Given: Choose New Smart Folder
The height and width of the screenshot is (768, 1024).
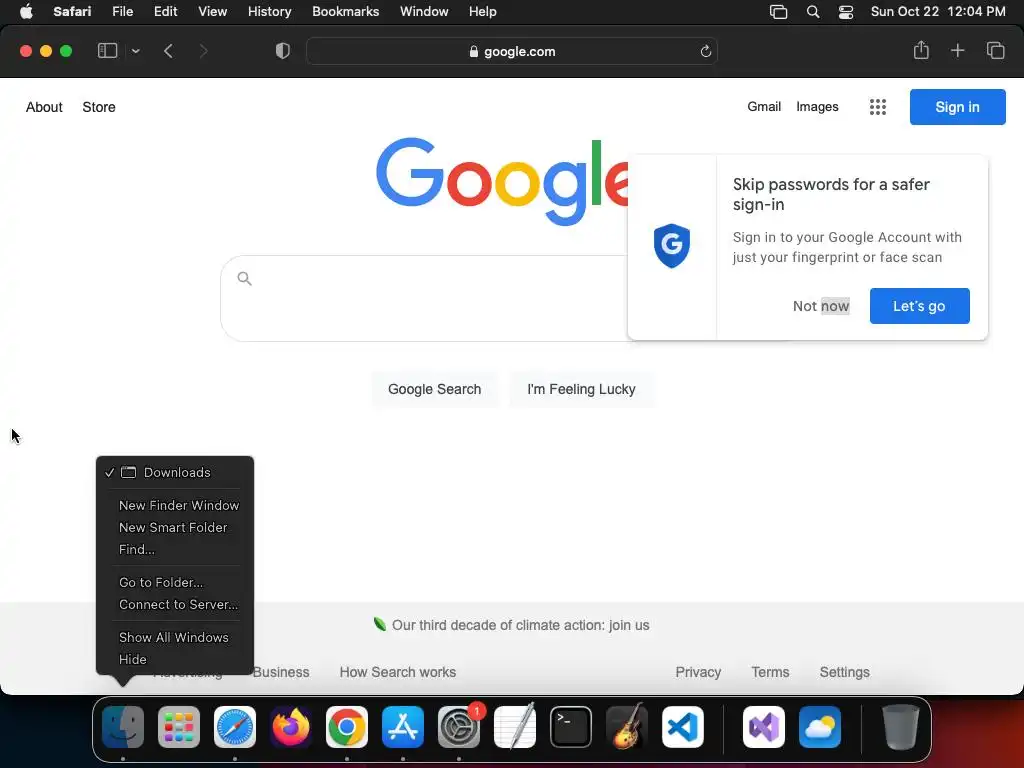Looking at the screenshot, I should click(175, 528).
